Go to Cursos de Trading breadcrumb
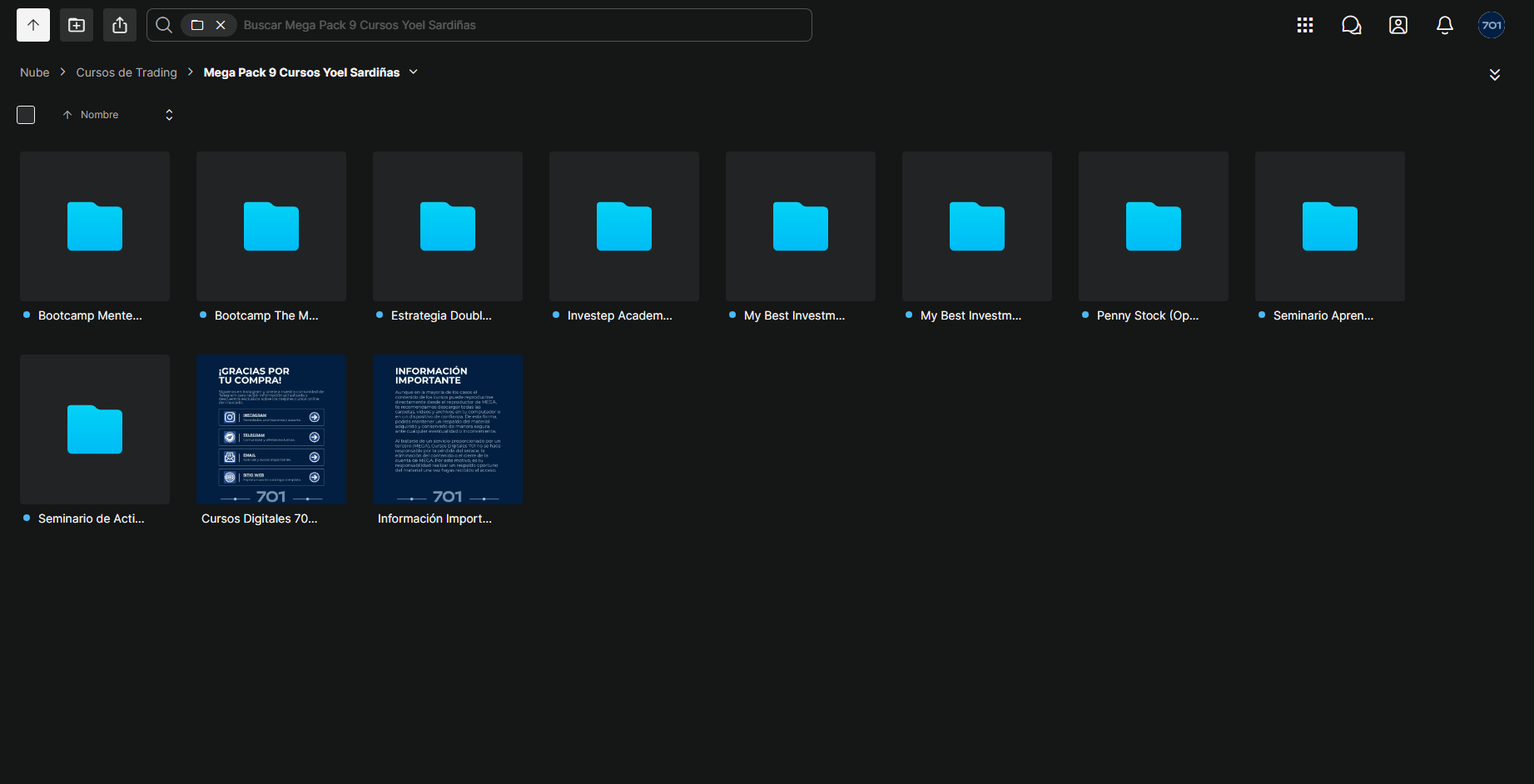Image resolution: width=1534 pixels, height=784 pixels. pyautogui.click(x=127, y=72)
